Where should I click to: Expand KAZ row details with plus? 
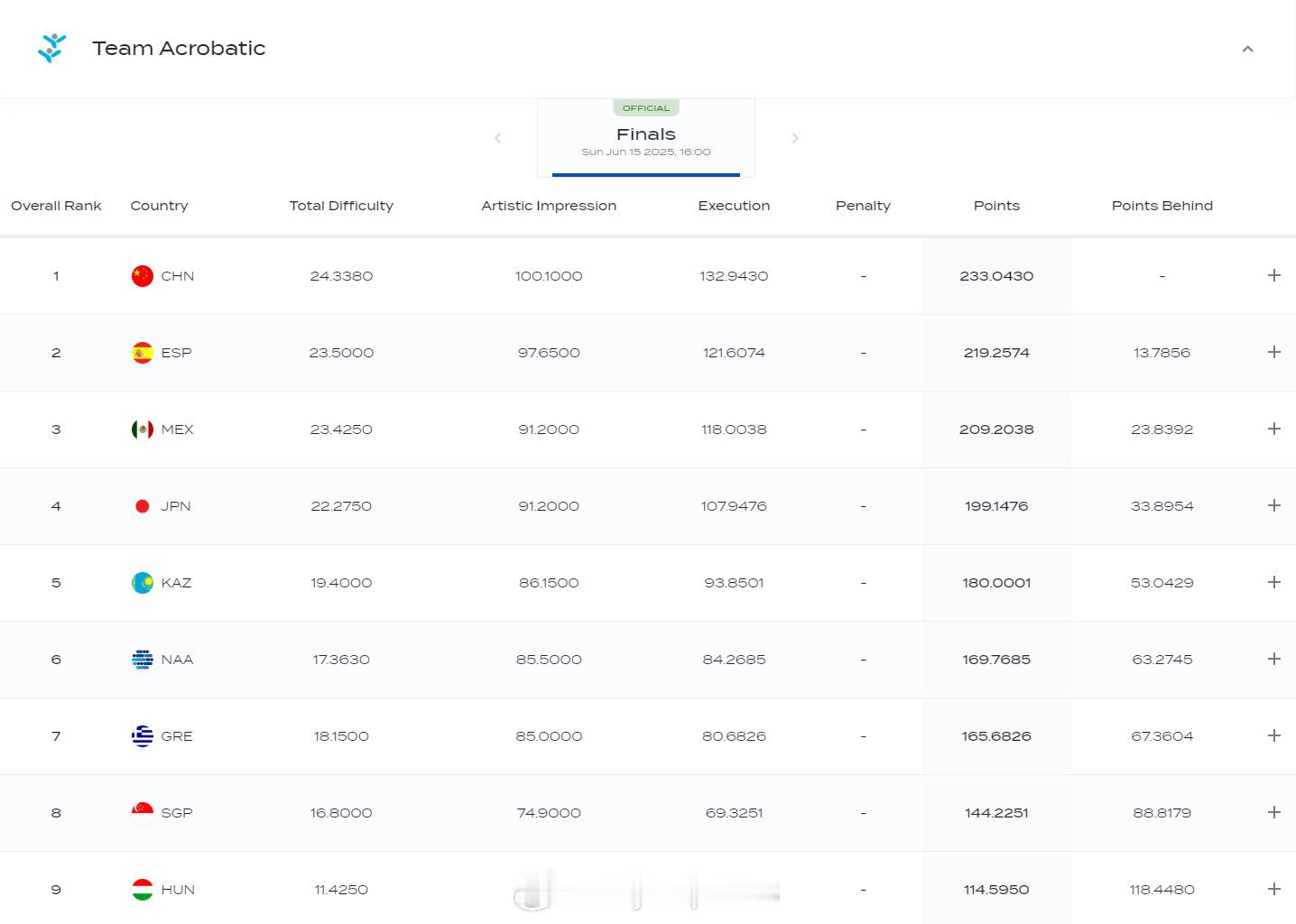coord(1273,582)
